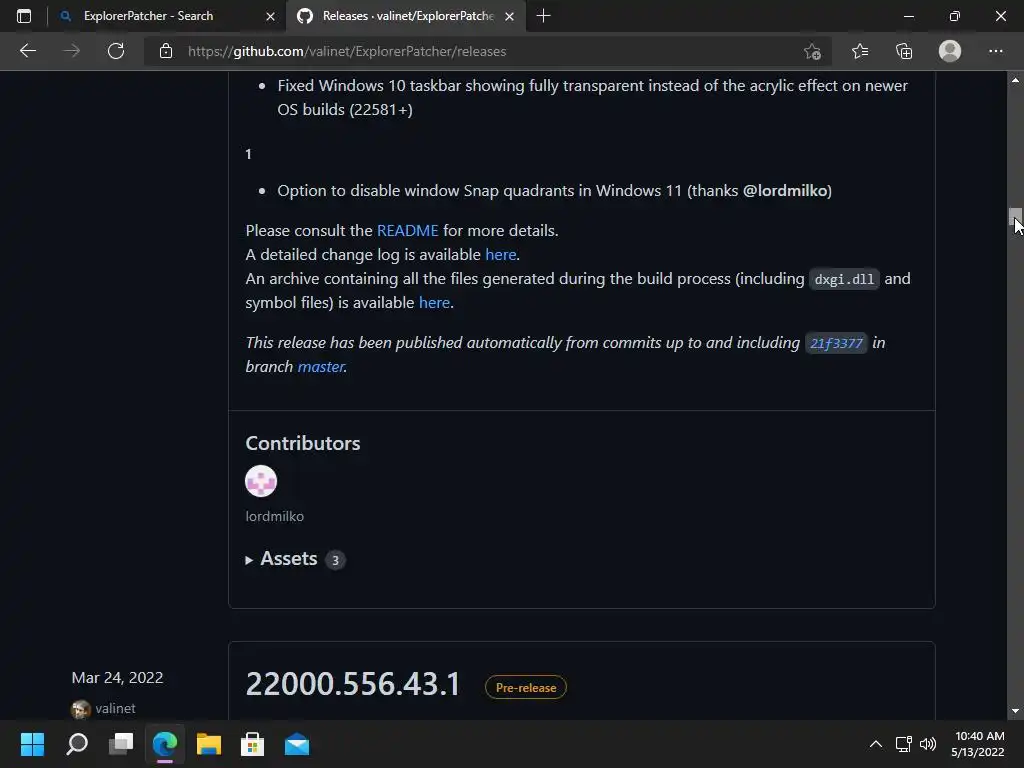View site information lock icon
The height and width of the screenshot is (768, 1024).
pyautogui.click(x=166, y=51)
